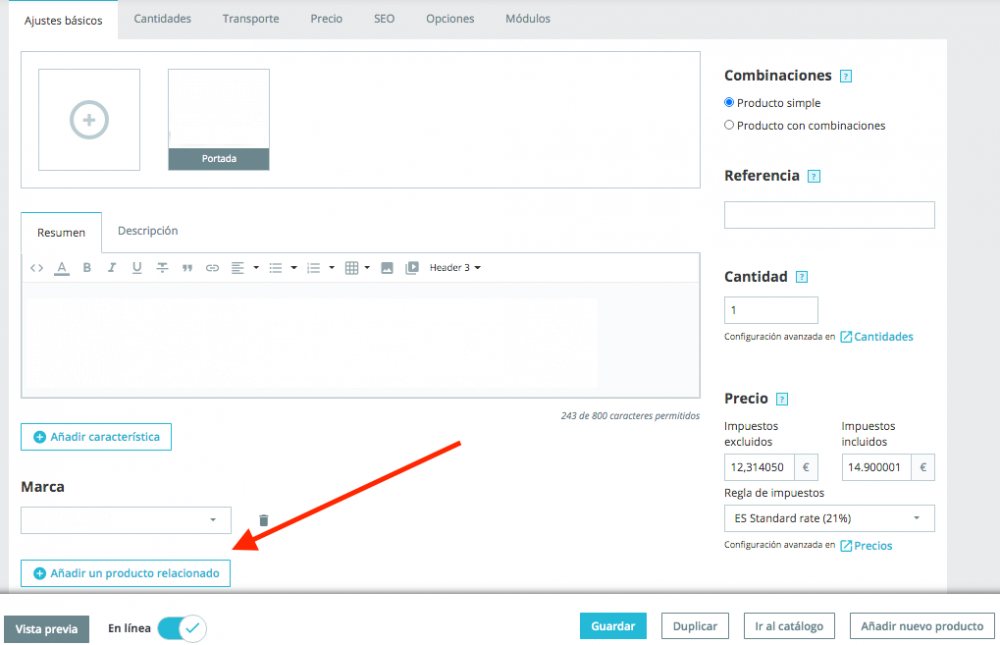Open the Precio tab
This screenshot has width=1000, height=645.
point(327,19)
